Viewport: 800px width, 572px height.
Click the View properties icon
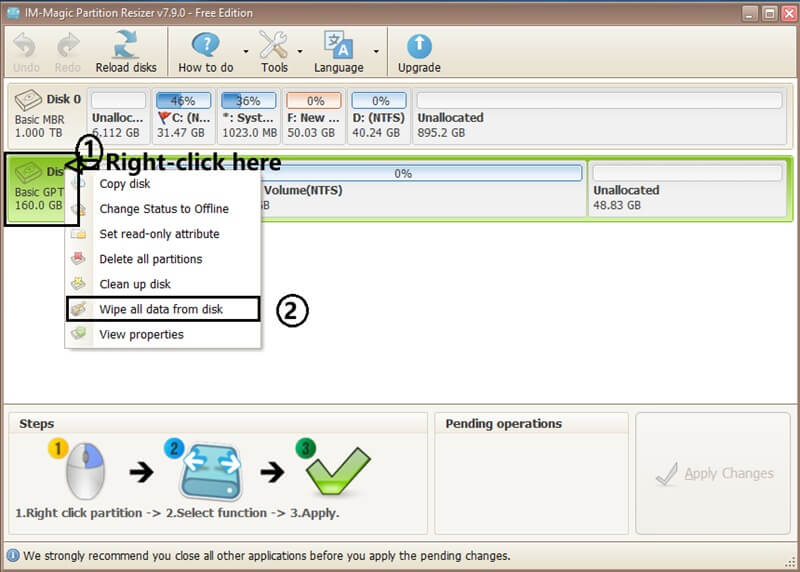pos(79,334)
